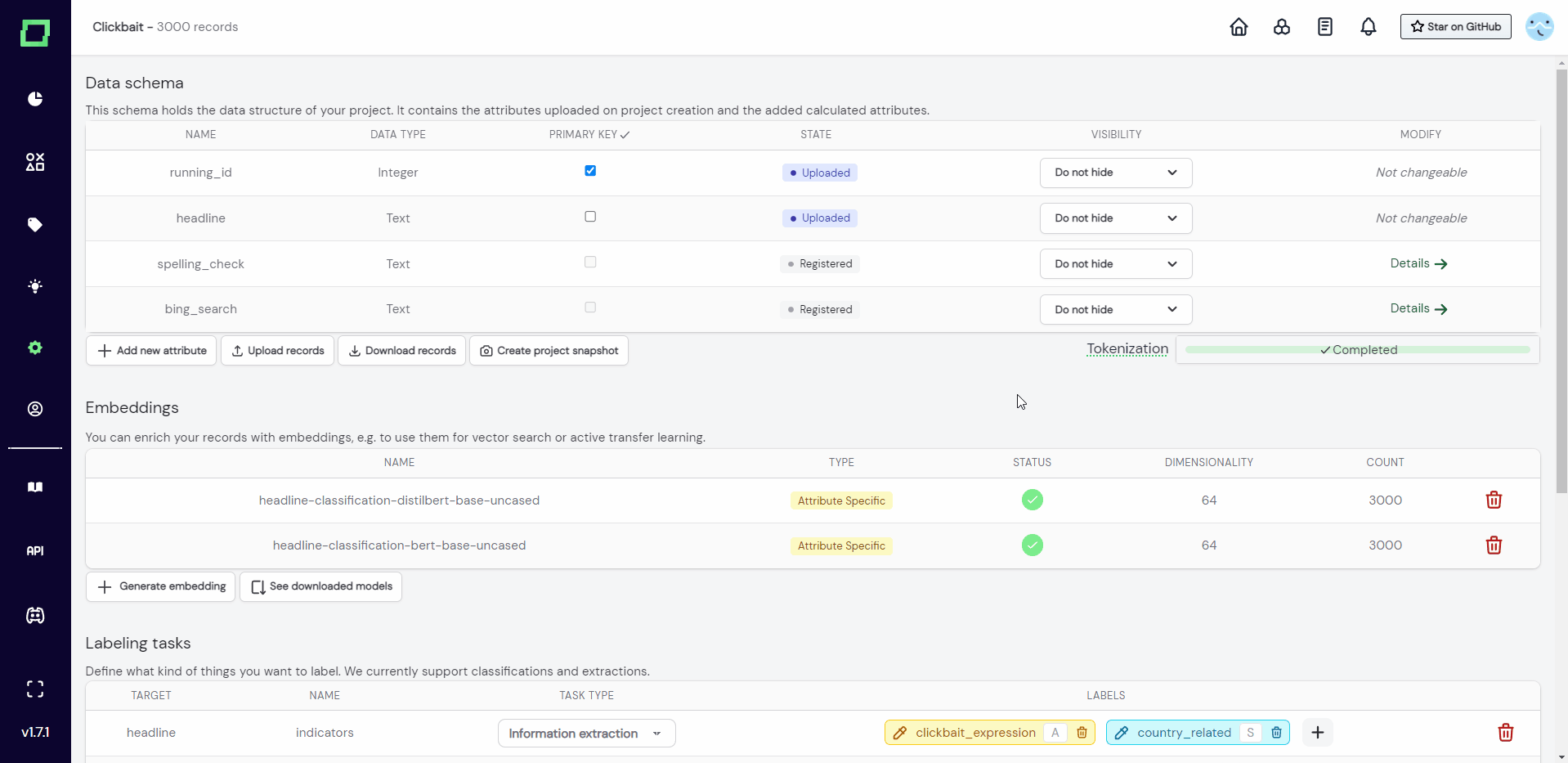The width and height of the screenshot is (1568, 763).
Task: Open the labeling tag sidebar icon
Action: pyautogui.click(x=35, y=225)
